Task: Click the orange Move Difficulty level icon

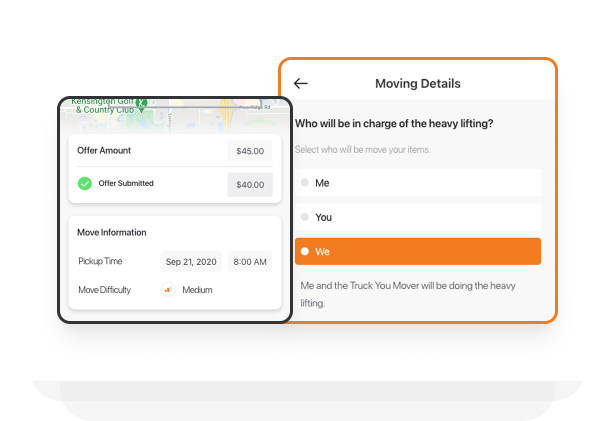Action: coord(167,290)
